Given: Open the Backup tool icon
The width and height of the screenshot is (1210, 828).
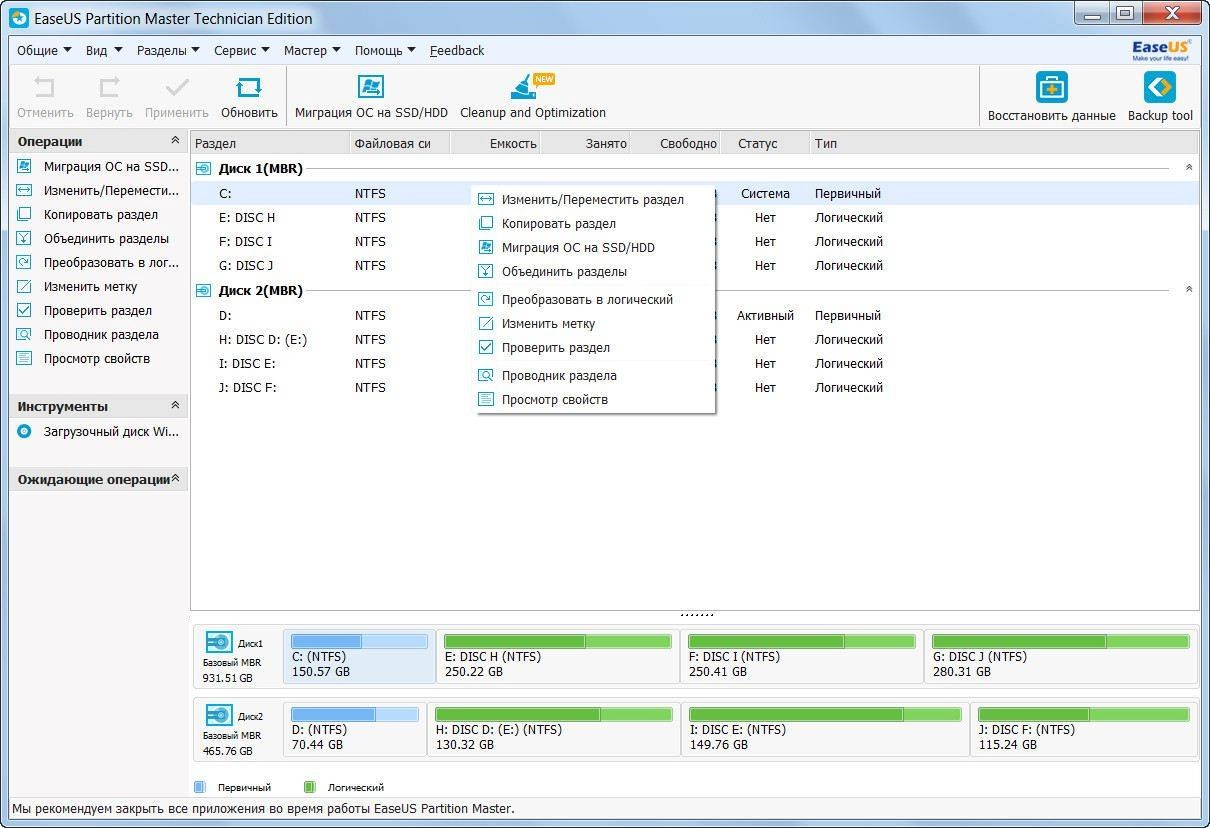Looking at the screenshot, I should [x=1160, y=87].
